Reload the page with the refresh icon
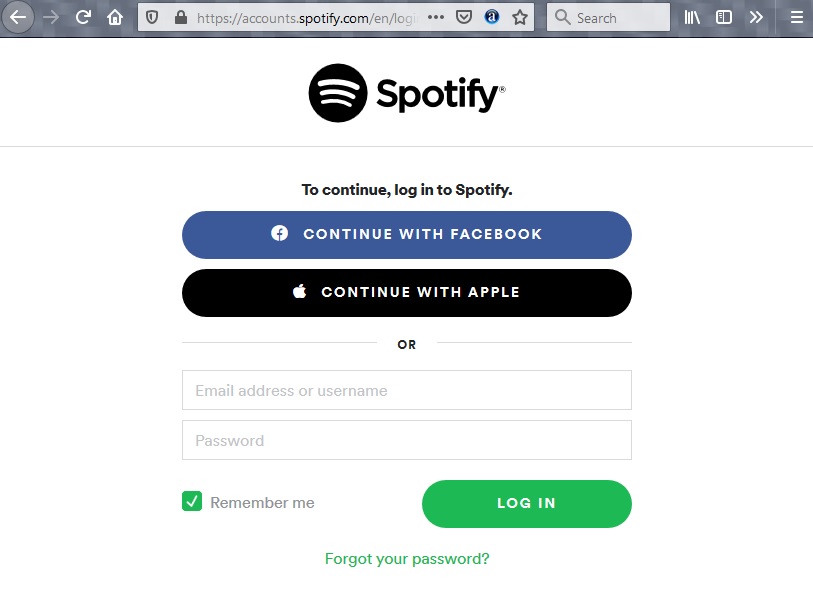Viewport: 813px width, 596px height. (84, 17)
